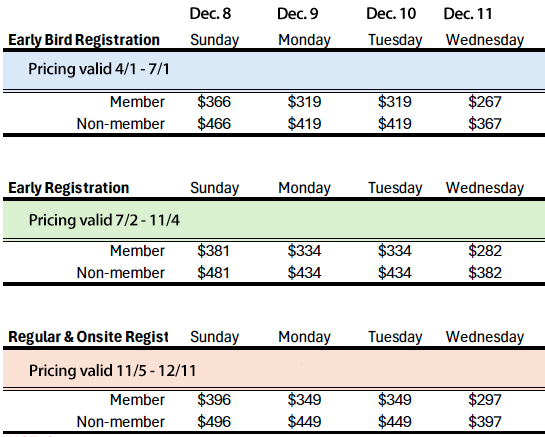This screenshot has width=545, height=437.
Task: Select Early Registration Member Sunday price $381
Action: click(213, 251)
